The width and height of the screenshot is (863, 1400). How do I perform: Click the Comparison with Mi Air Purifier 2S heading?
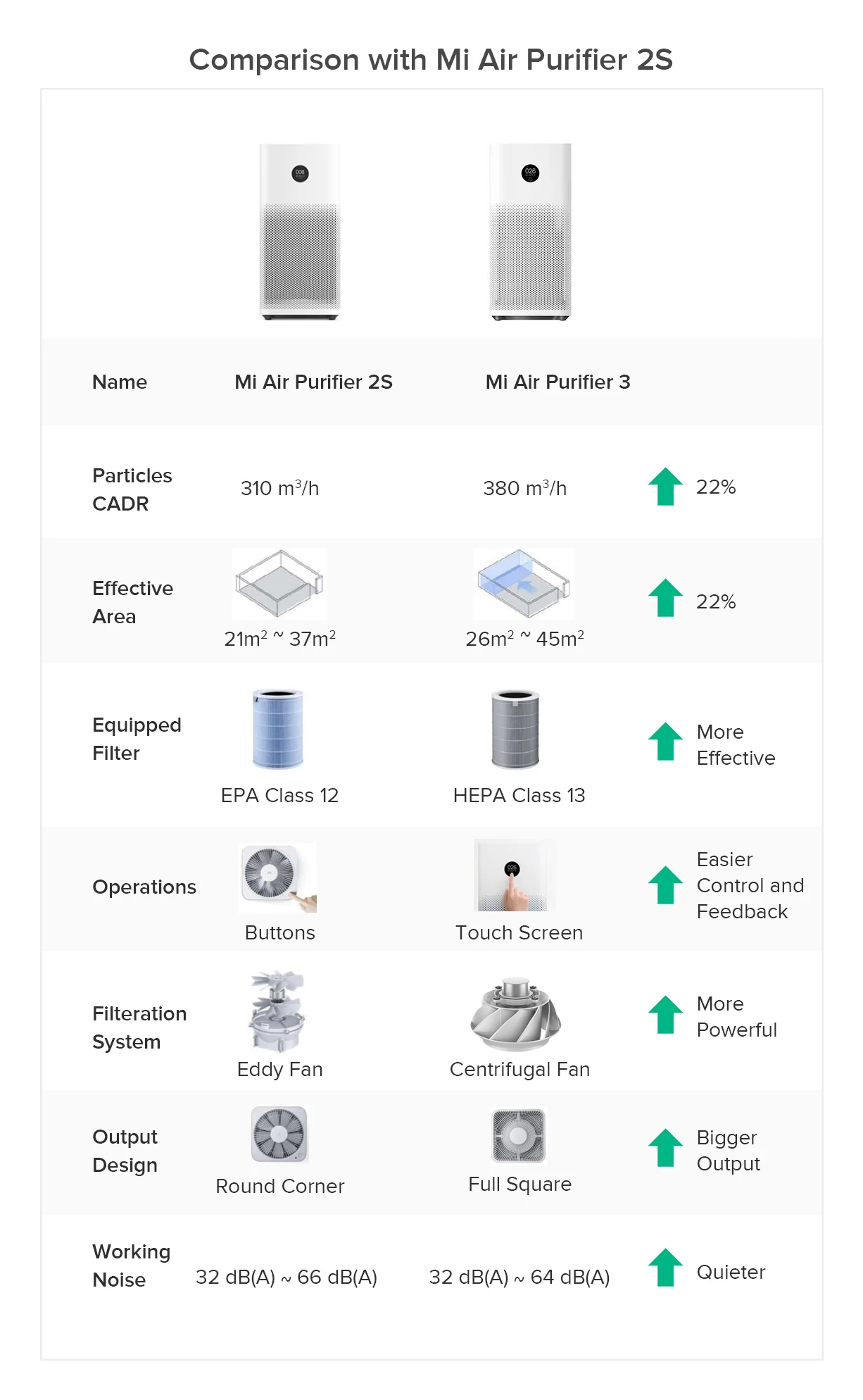431,59
